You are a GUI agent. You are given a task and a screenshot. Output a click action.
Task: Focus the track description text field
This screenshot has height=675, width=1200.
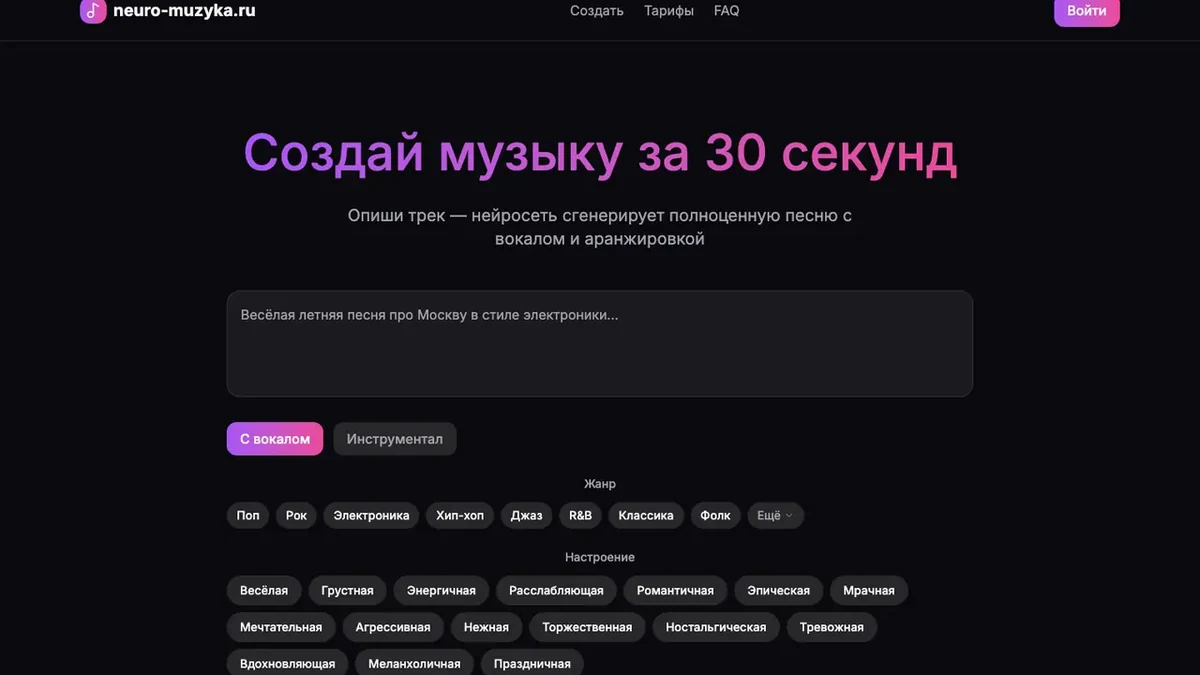click(600, 343)
